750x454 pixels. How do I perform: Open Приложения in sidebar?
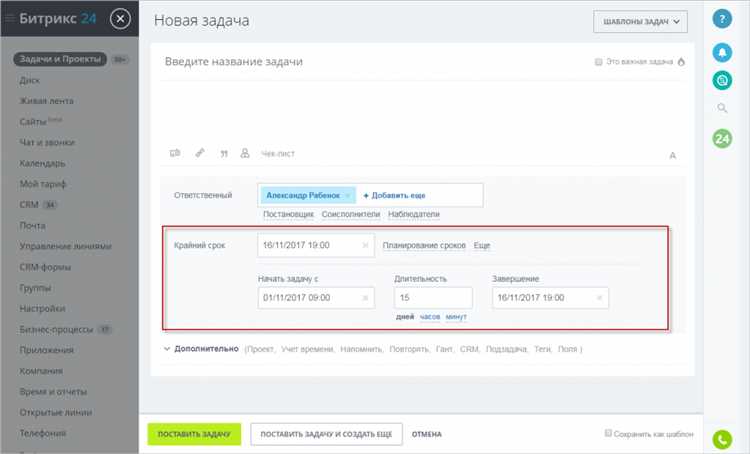46,350
